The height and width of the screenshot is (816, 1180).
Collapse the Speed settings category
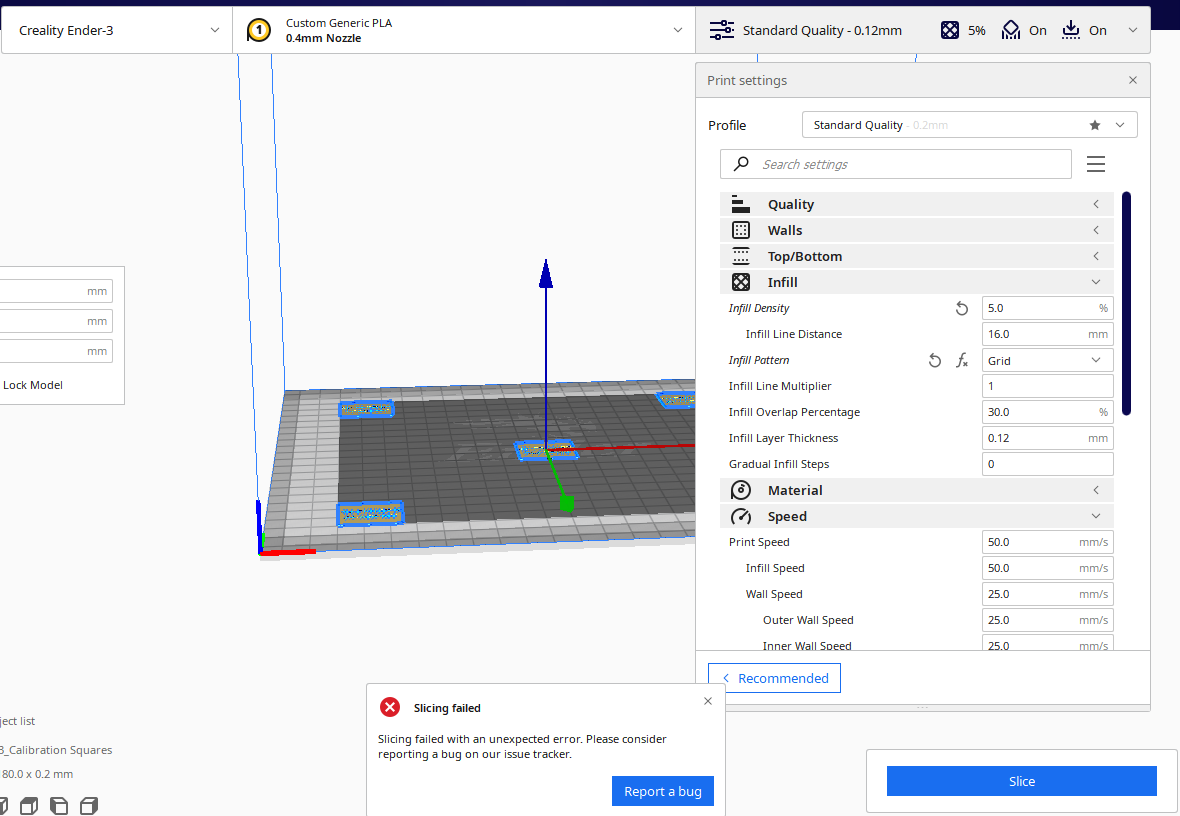pos(917,516)
